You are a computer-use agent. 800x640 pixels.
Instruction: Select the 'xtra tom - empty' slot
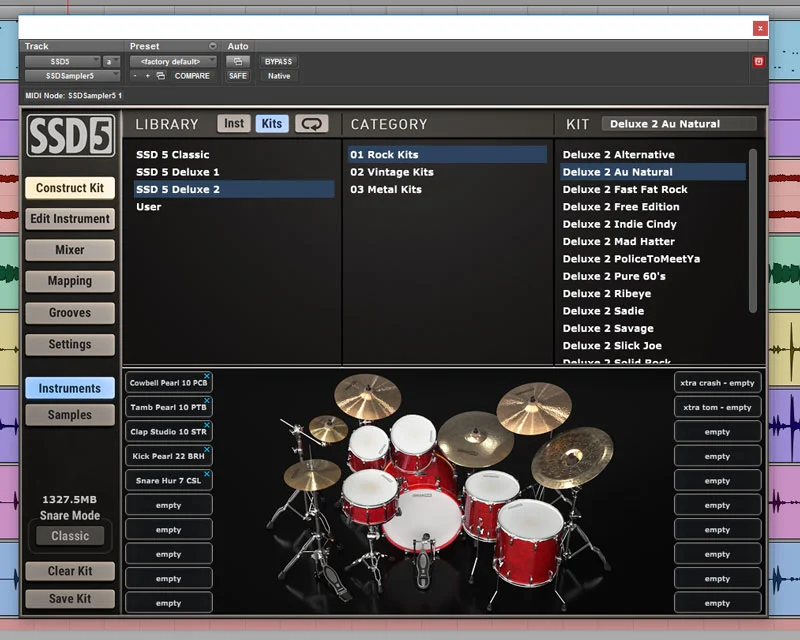click(717, 407)
